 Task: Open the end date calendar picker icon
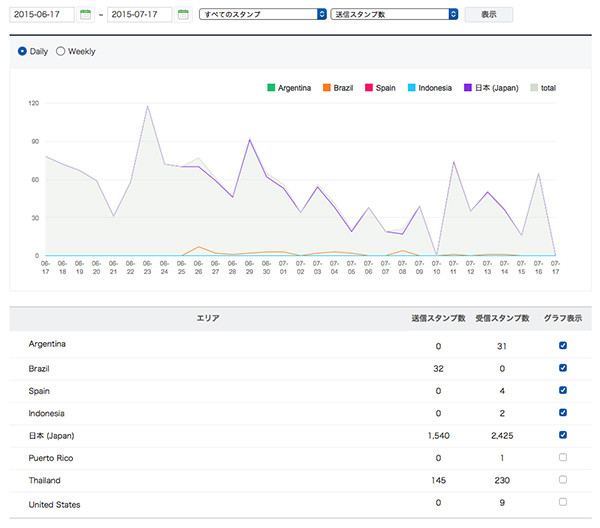click(183, 15)
